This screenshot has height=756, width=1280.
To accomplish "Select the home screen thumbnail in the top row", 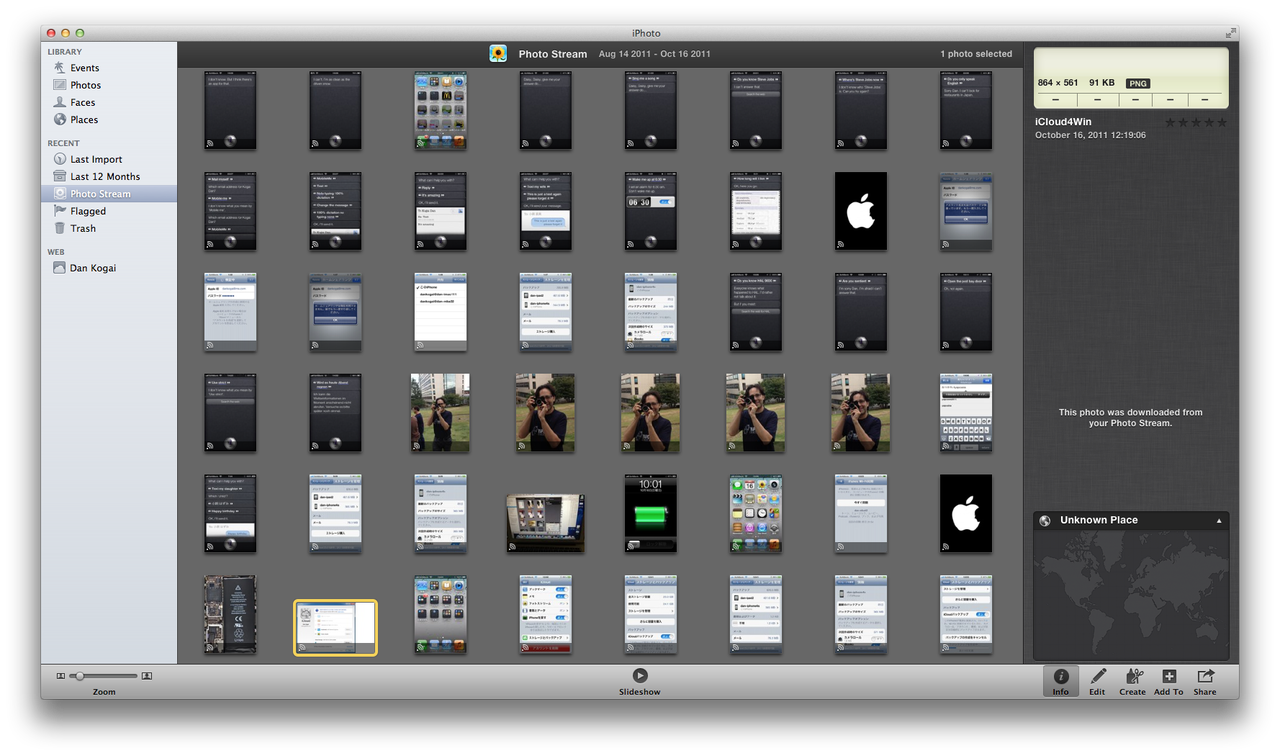I will [440, 110].
